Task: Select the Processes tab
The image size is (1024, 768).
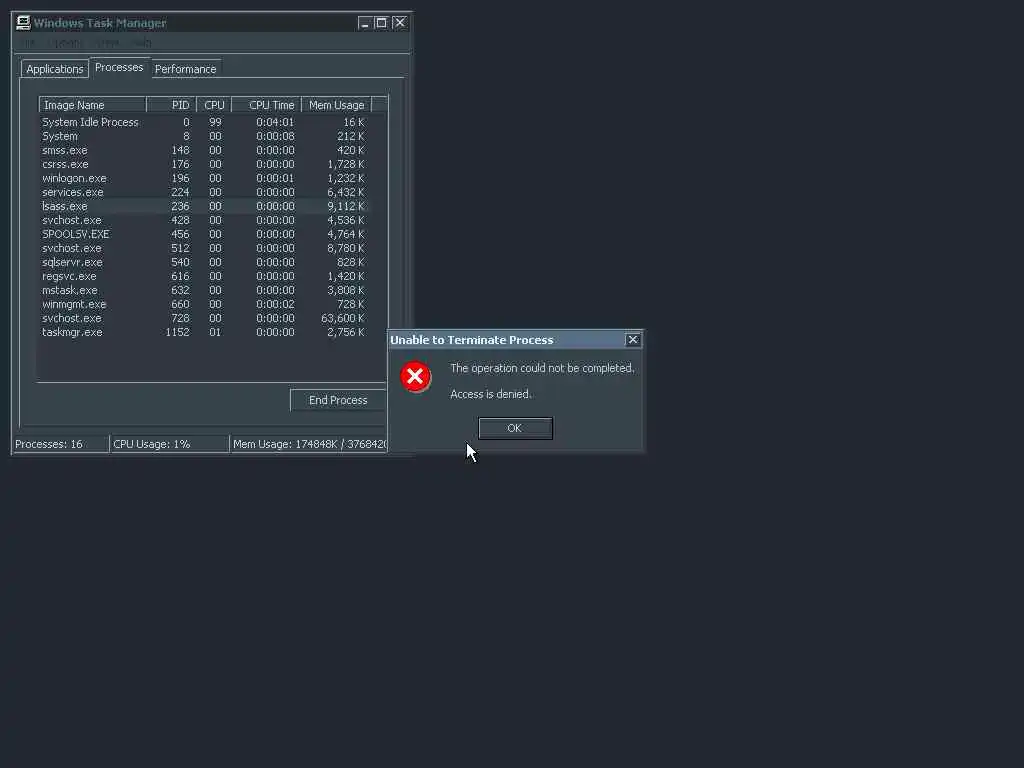Action: pos(119,67)
